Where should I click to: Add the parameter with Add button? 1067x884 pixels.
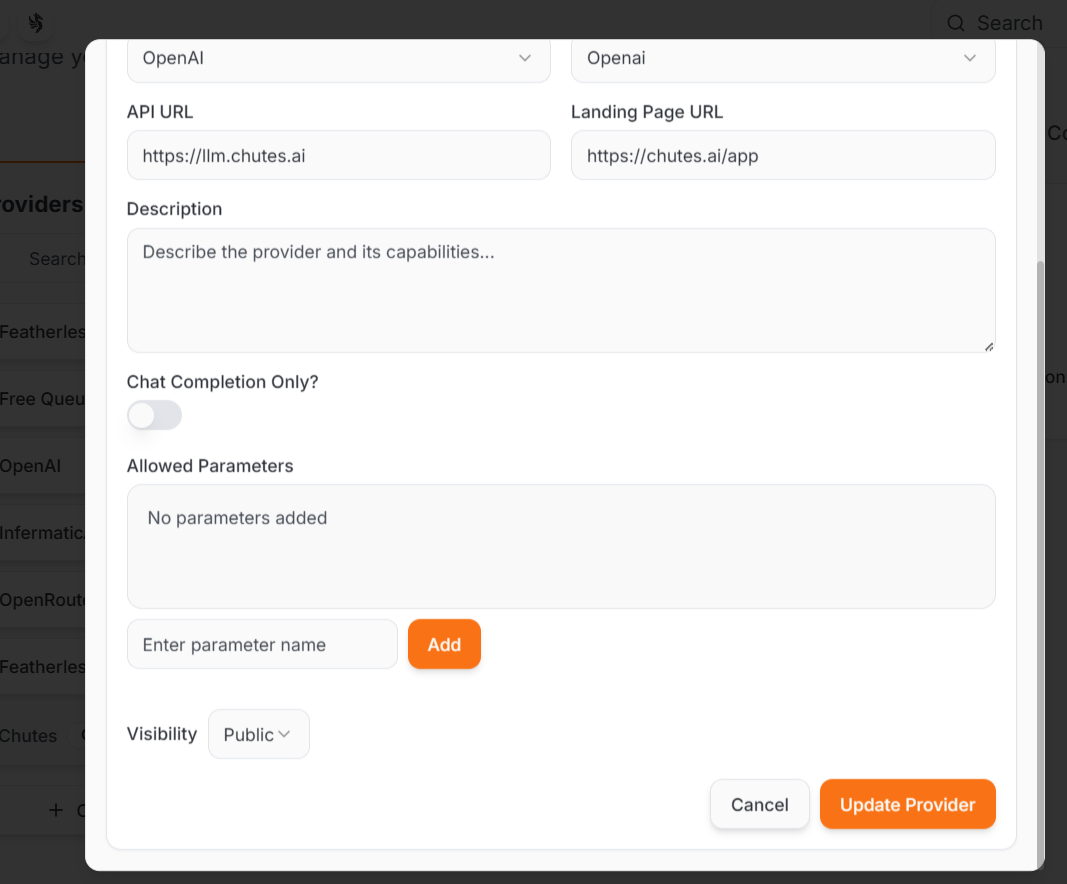444,644
